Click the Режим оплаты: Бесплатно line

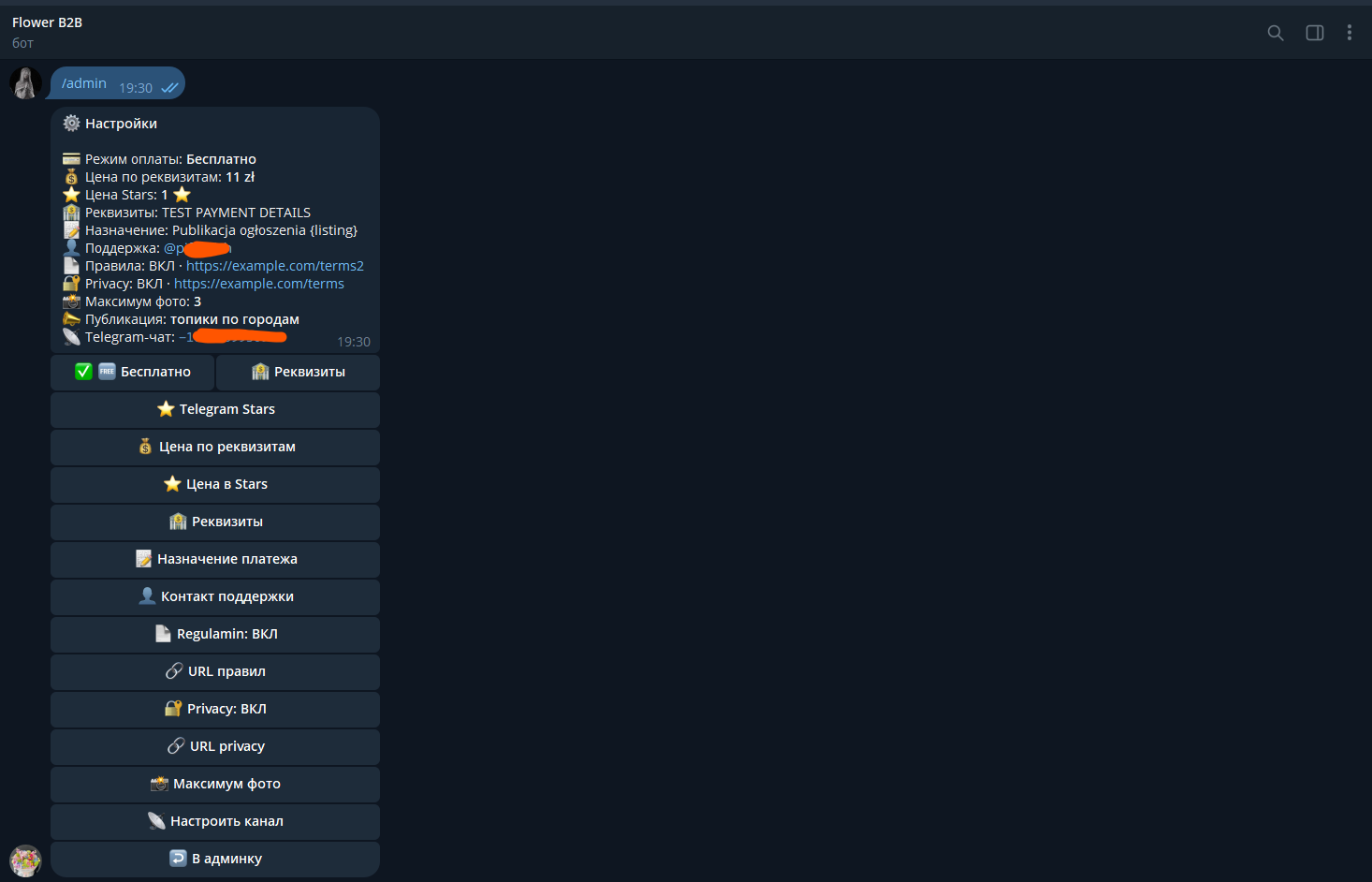[159, 159]
